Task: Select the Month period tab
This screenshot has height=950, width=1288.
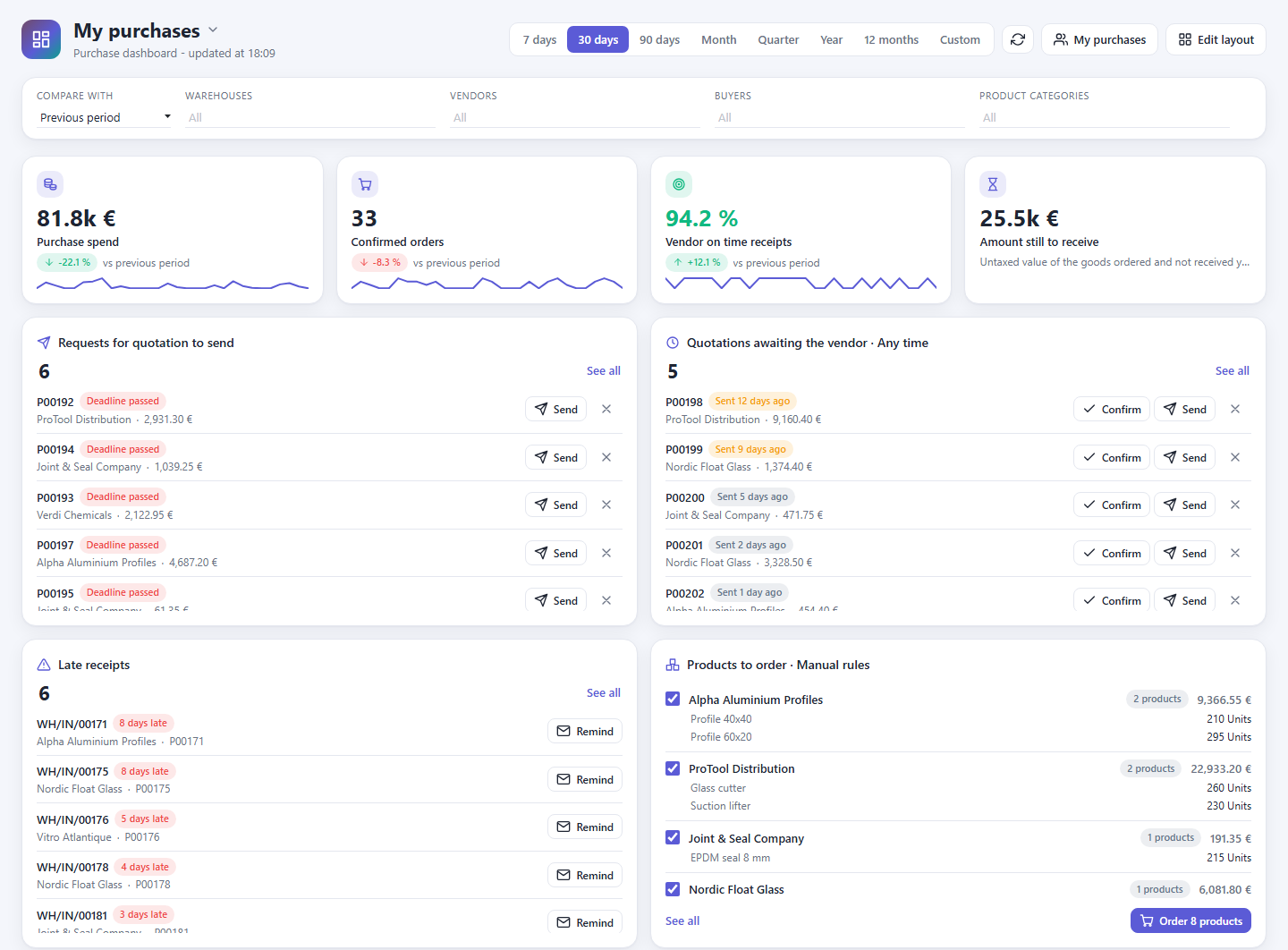Action: click(x=719, y=39)
